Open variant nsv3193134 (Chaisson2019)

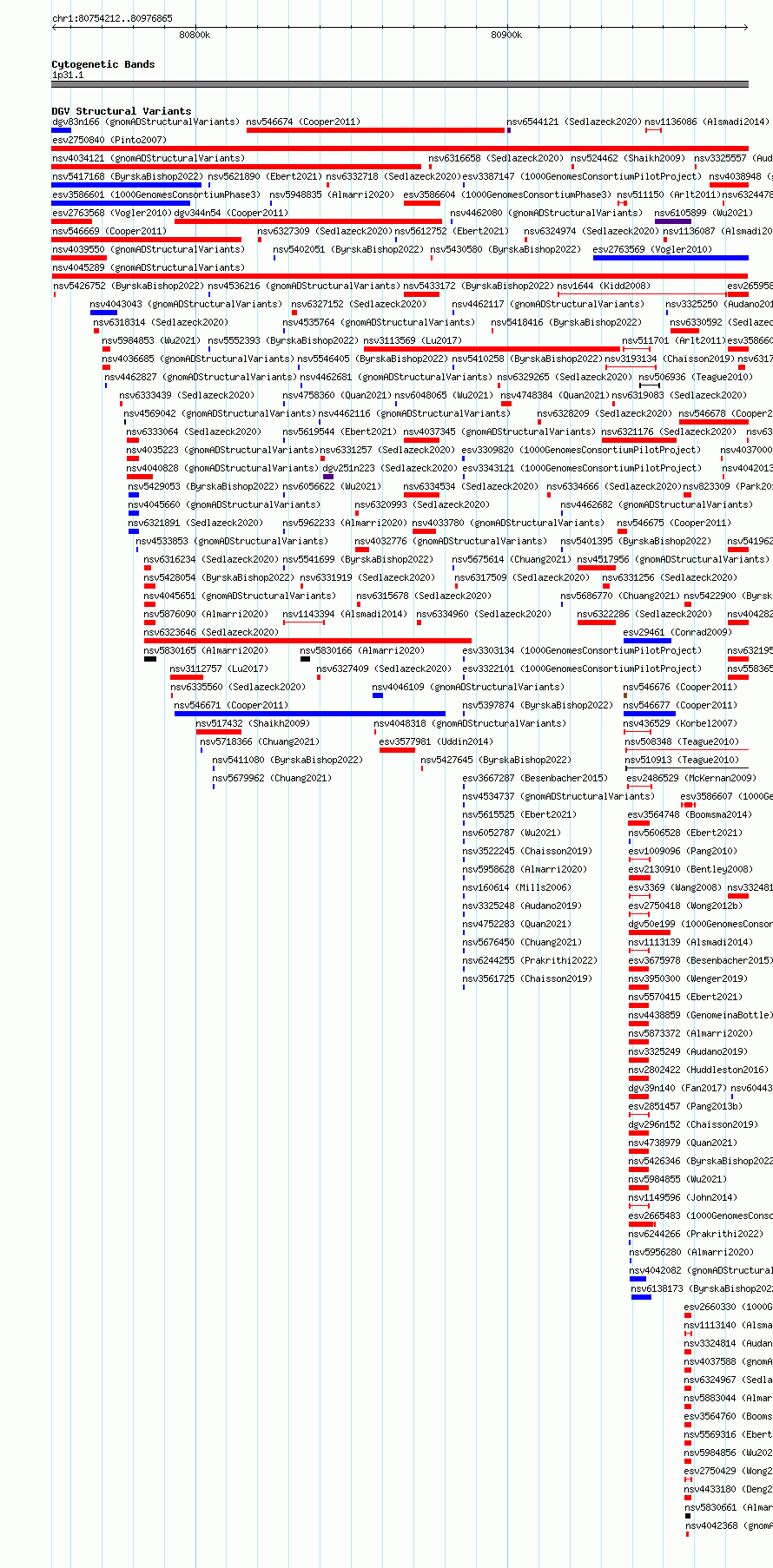pos(669,359)
